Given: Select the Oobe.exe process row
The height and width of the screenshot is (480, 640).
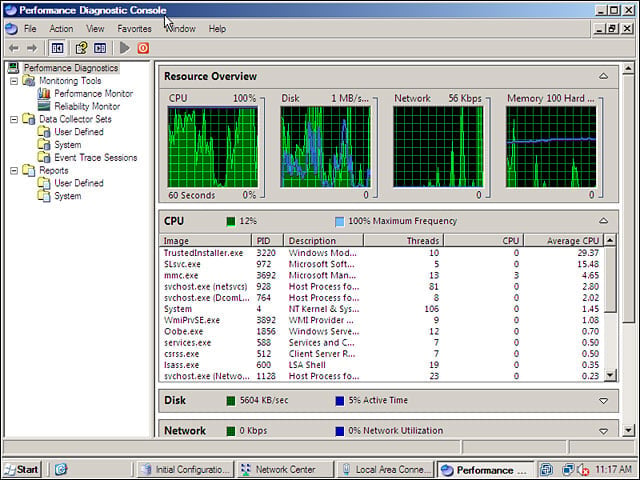Looking at the screenshot, I should [381, 331].
